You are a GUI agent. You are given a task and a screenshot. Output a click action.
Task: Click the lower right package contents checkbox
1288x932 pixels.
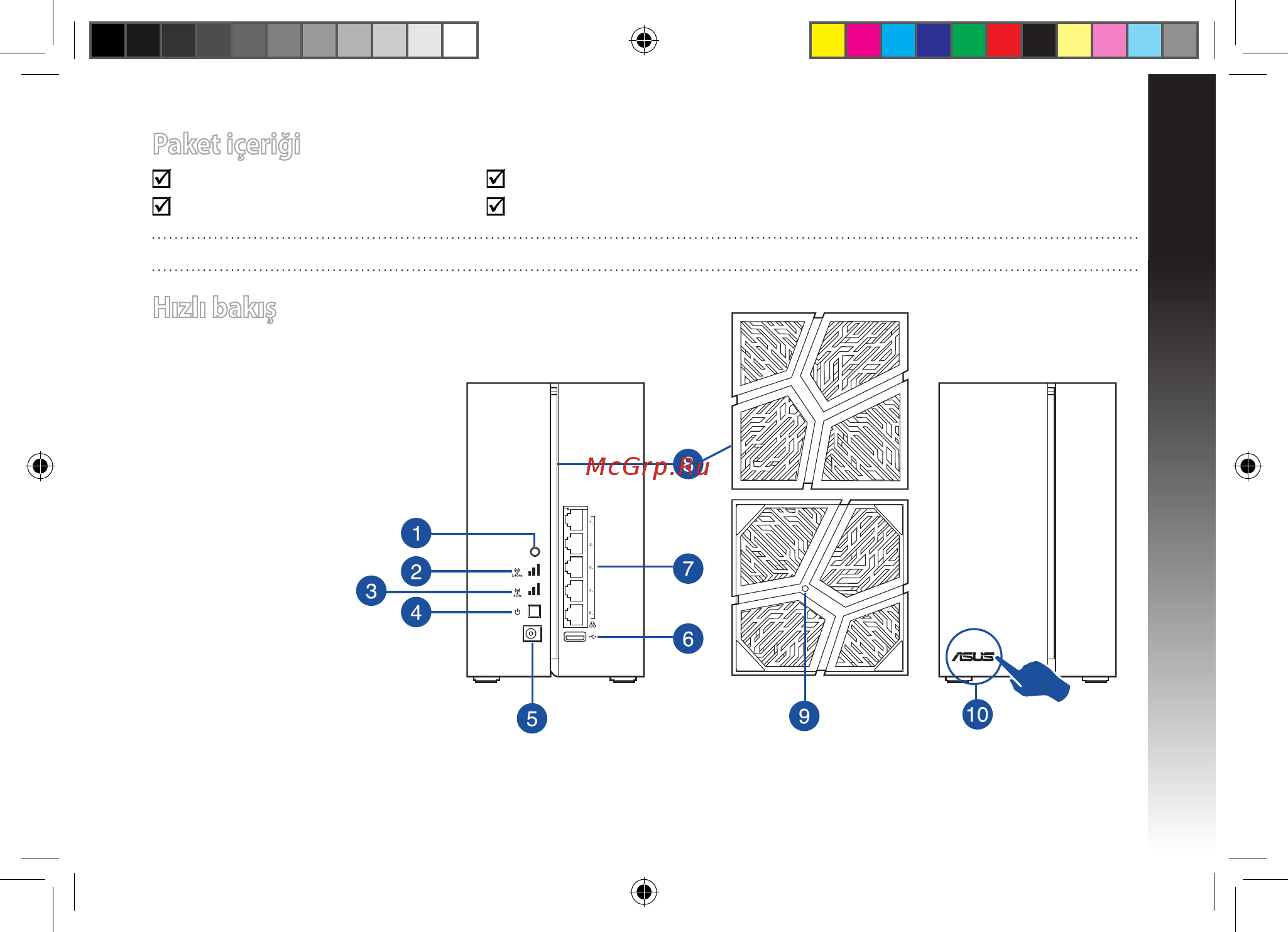coord(496,206)
